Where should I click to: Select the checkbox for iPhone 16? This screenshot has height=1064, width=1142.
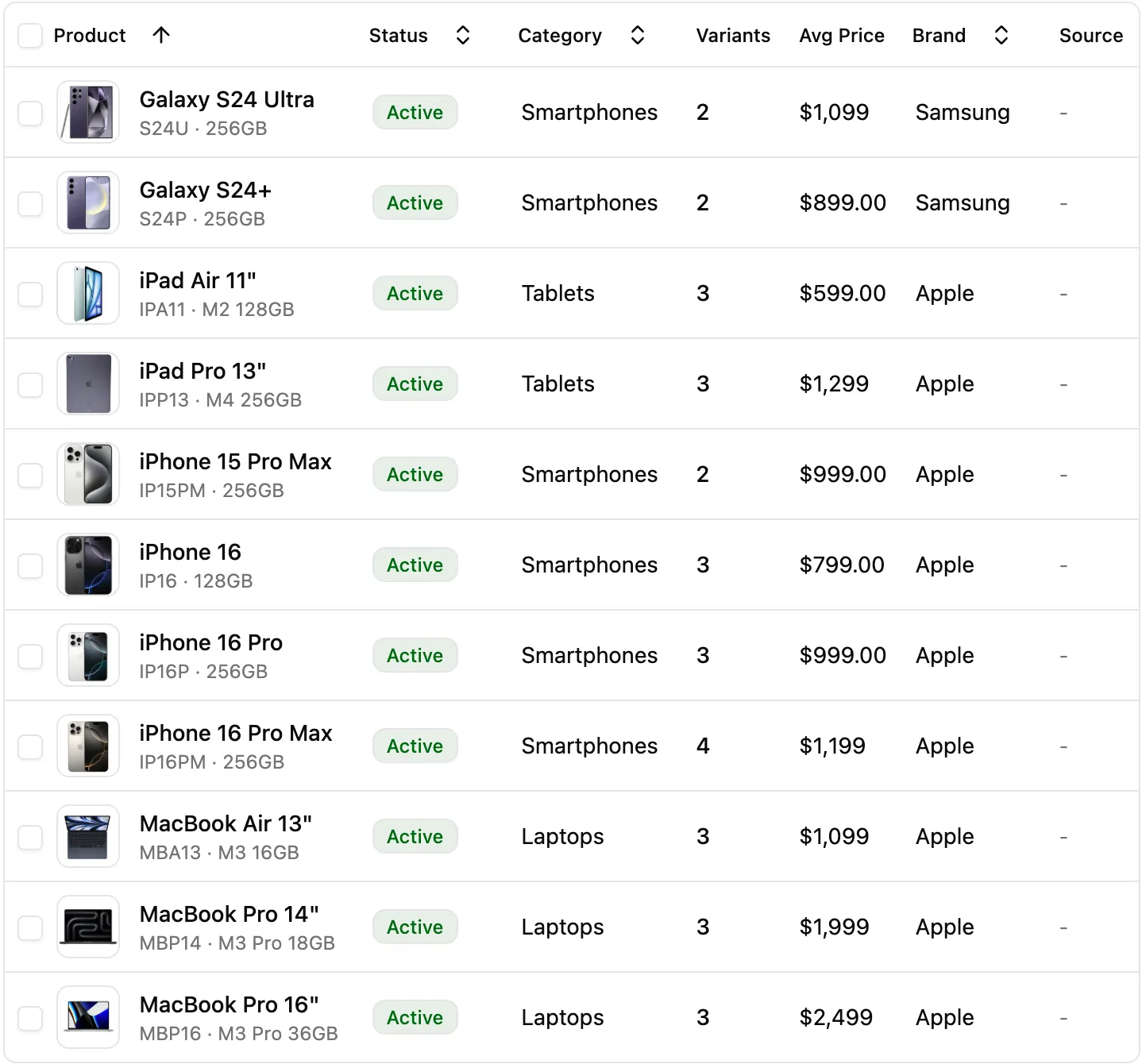coord(29,565)
